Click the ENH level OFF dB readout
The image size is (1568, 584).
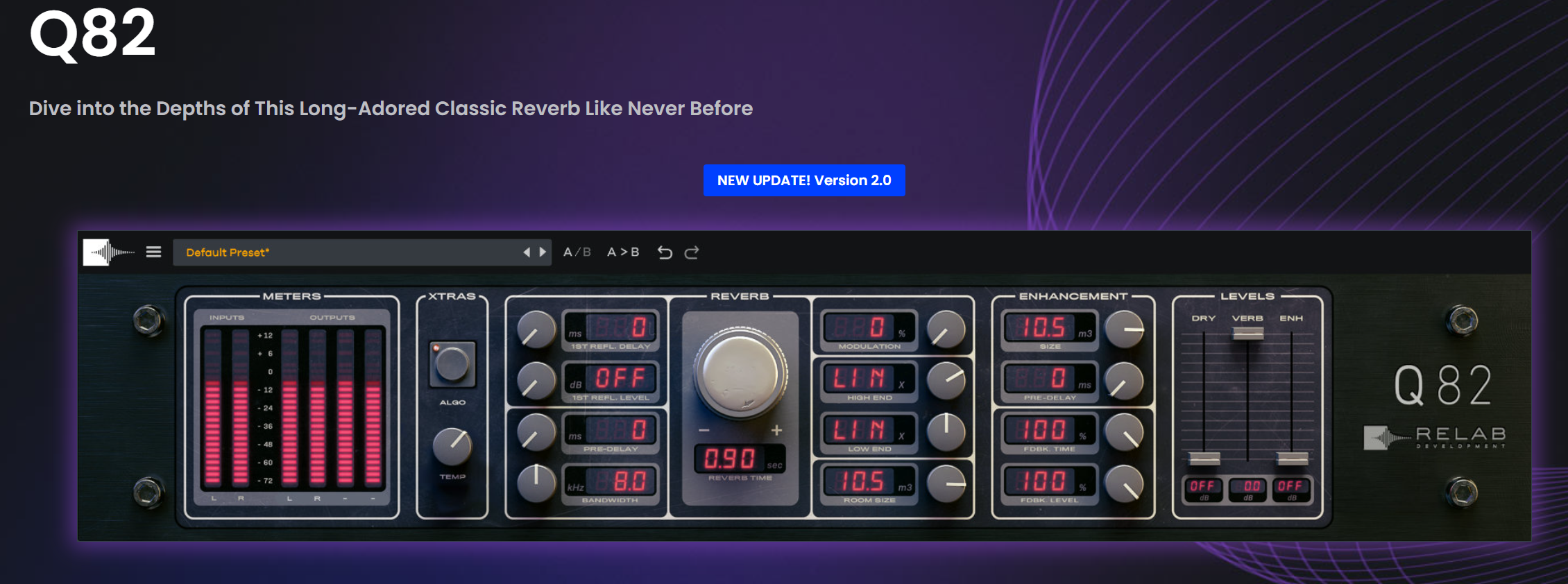click(1291, 488)
